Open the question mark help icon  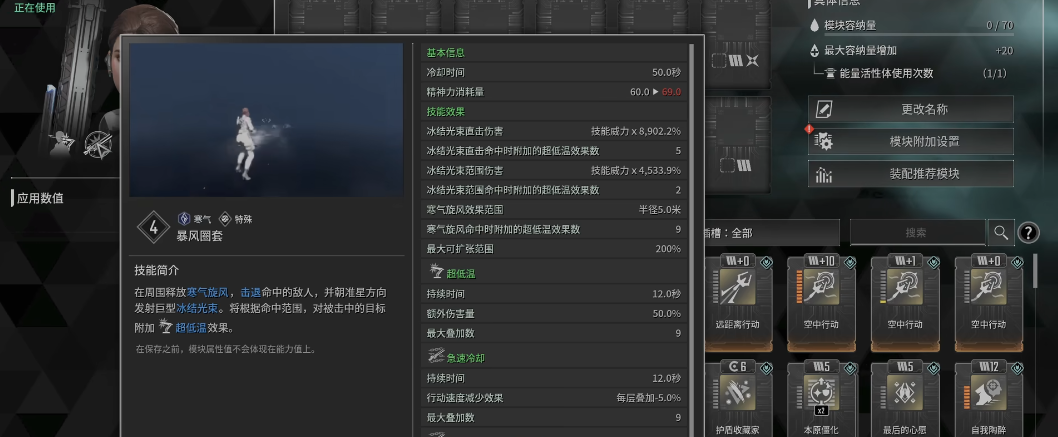tap(1028, 233)
